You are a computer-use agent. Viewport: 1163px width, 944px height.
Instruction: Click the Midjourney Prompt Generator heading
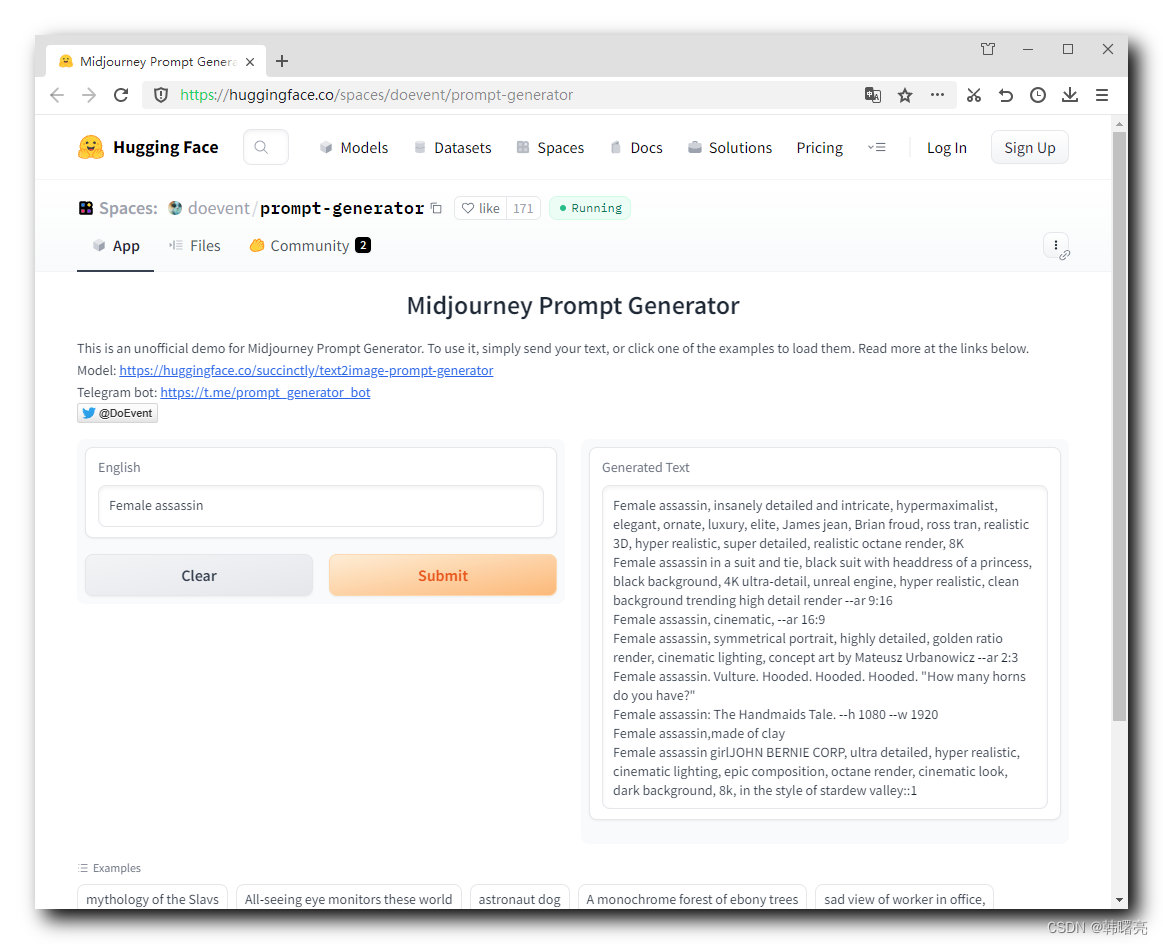pos(573,306)
